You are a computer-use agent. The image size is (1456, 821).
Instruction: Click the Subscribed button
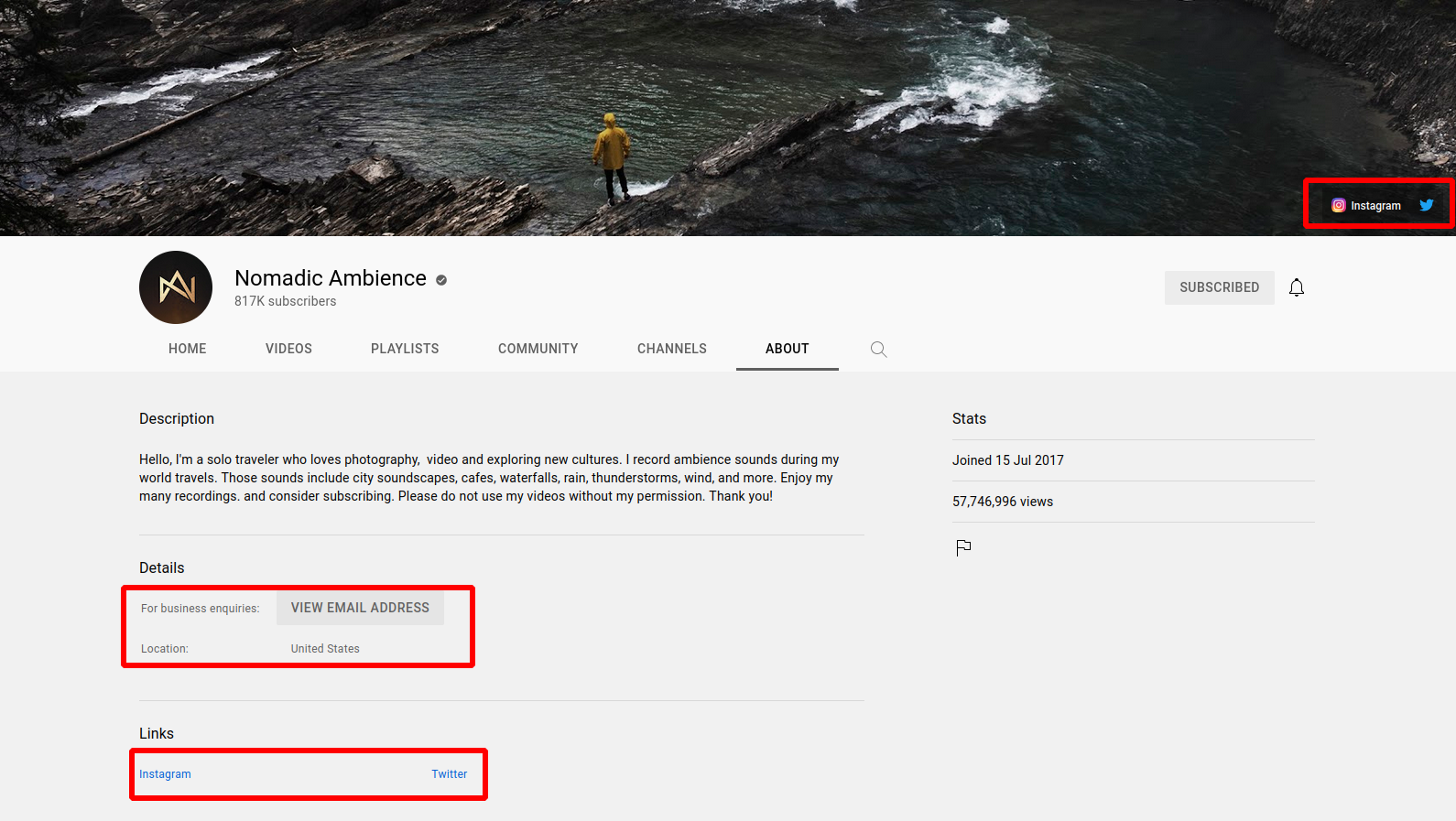click(x=1220, y=287)
